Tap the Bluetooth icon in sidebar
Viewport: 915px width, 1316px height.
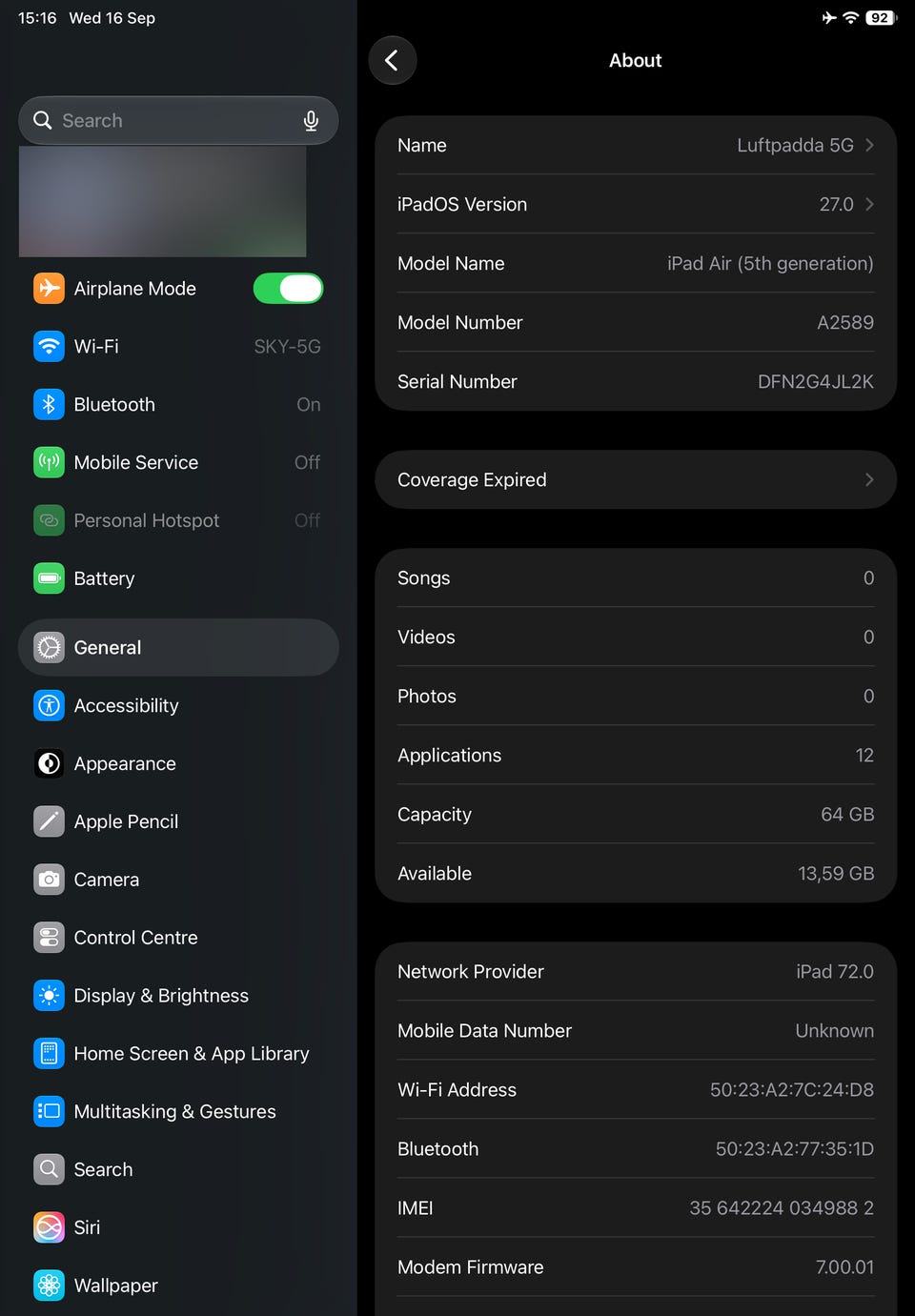(49, 404)
